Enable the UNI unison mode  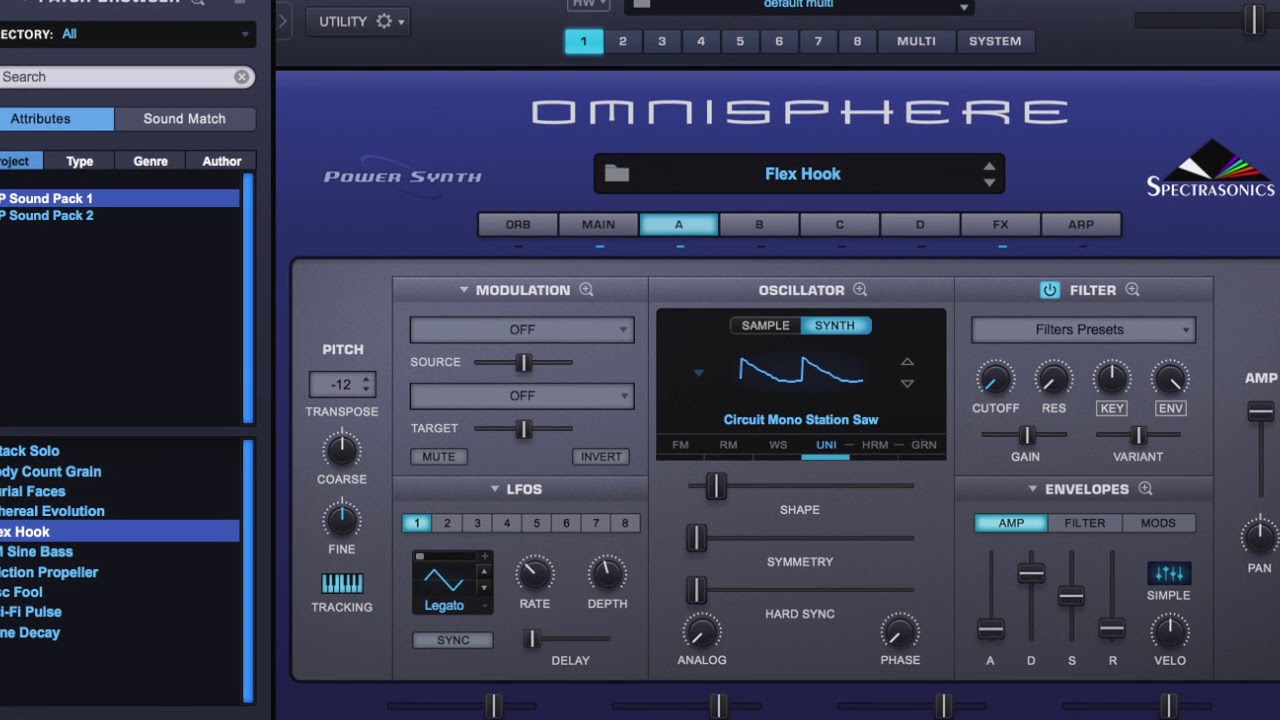tap(826, 445)
